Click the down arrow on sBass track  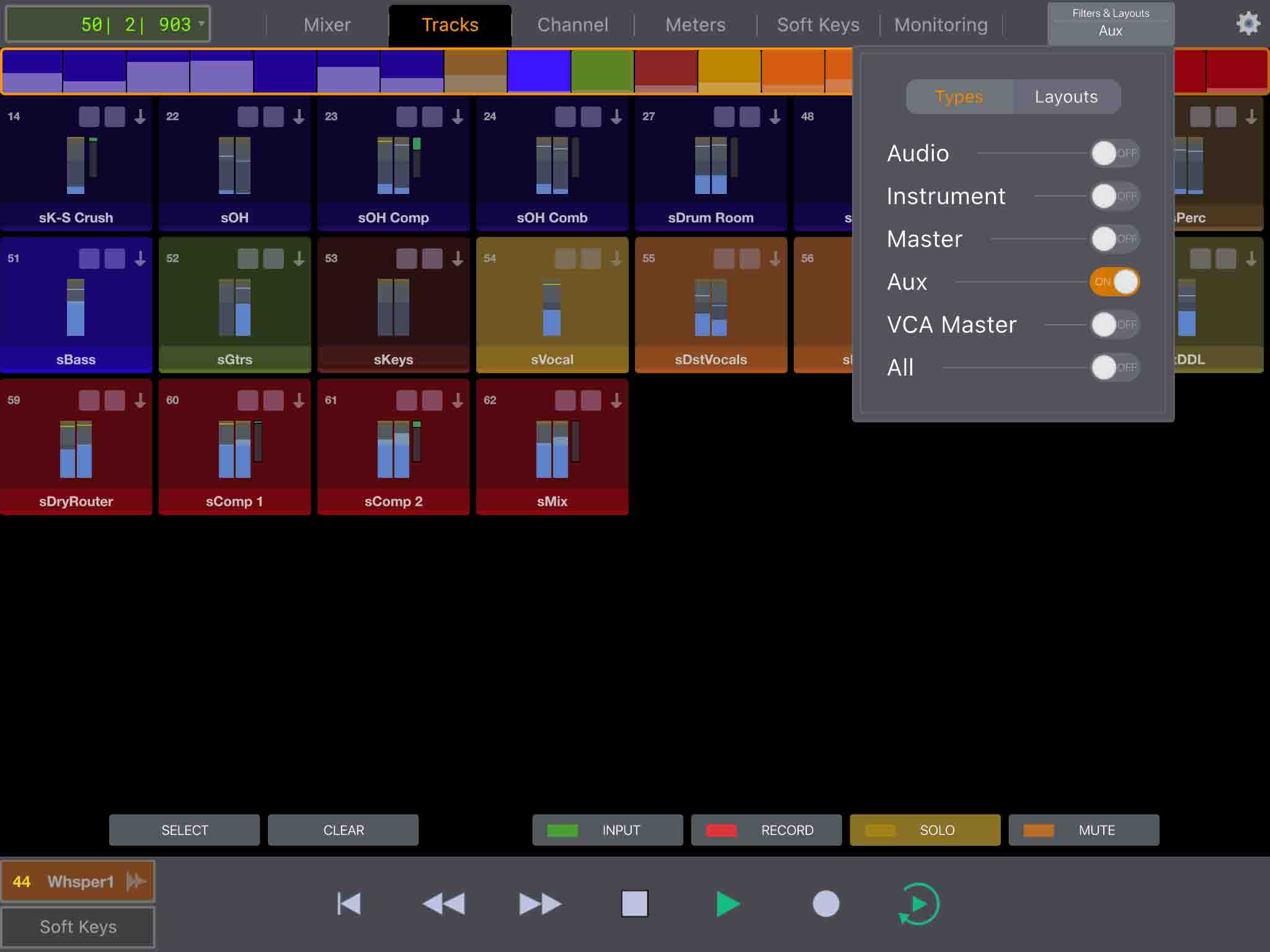(x=140, y=258)
